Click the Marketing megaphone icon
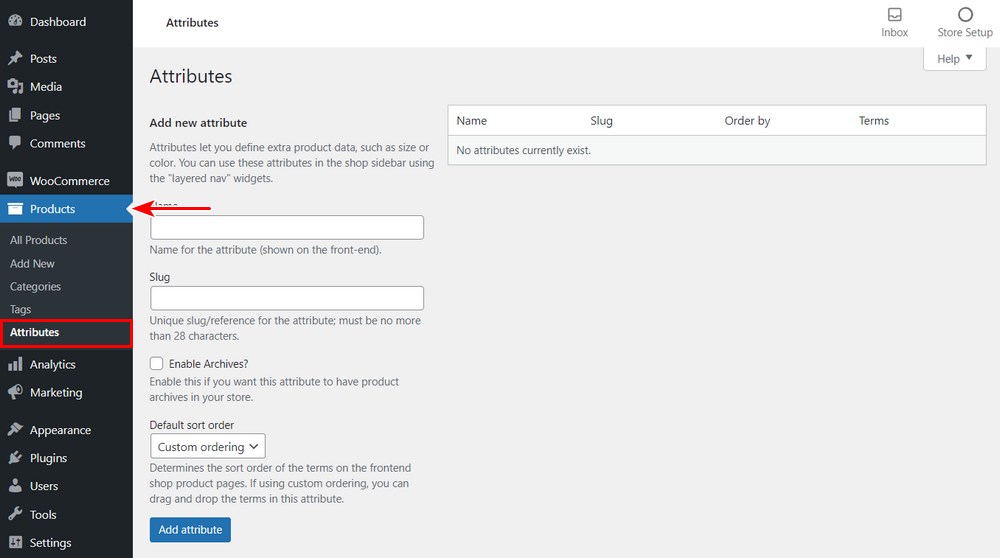The image size is (1000, 558). click(15, 392)
